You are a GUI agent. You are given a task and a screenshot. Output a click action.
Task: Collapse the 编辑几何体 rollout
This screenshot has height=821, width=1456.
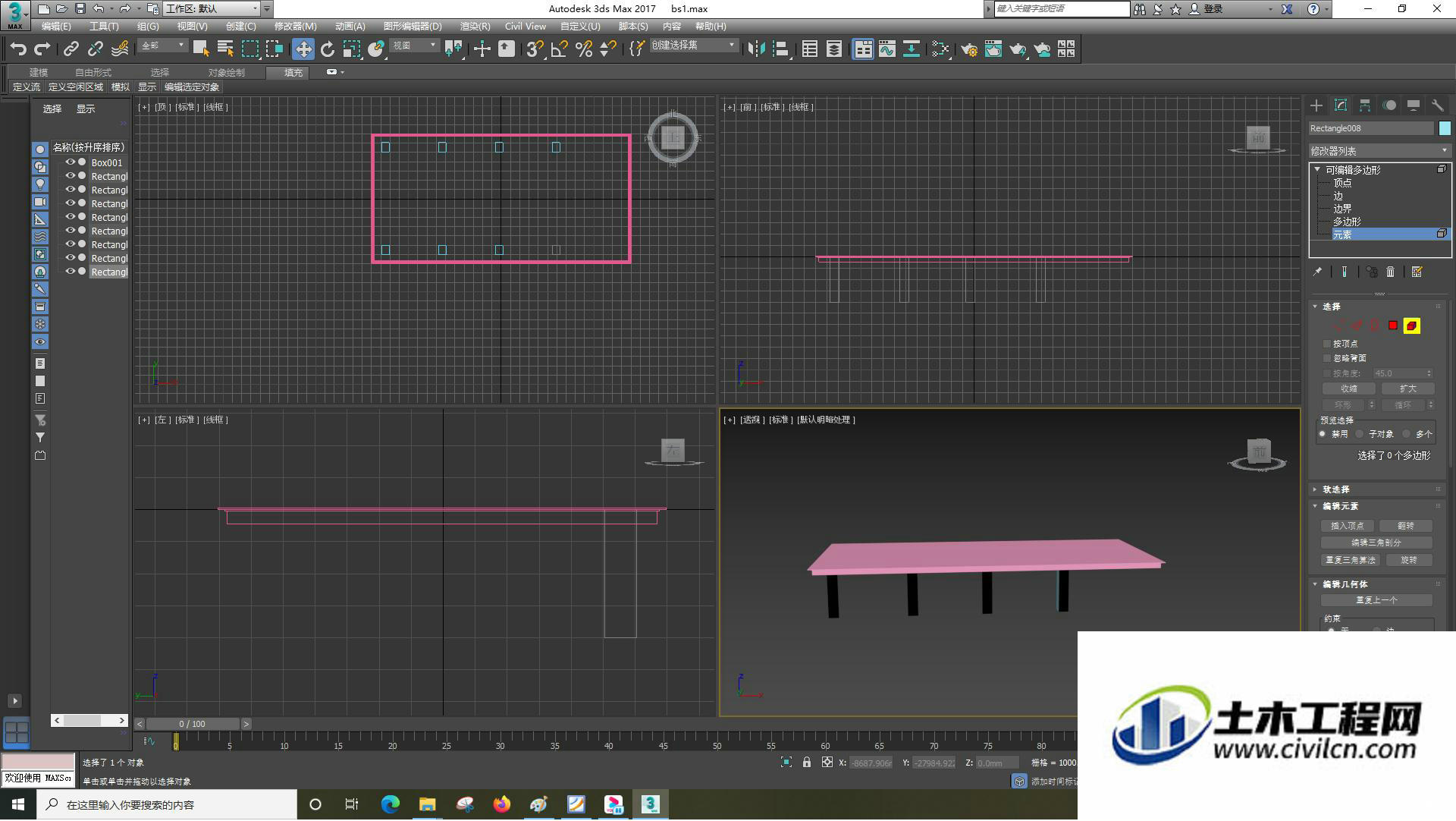pos(1345,584)
